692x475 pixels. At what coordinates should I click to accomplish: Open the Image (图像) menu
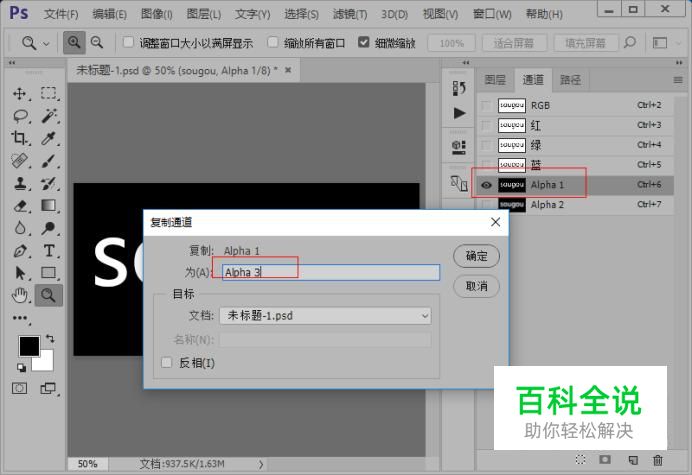157,14
